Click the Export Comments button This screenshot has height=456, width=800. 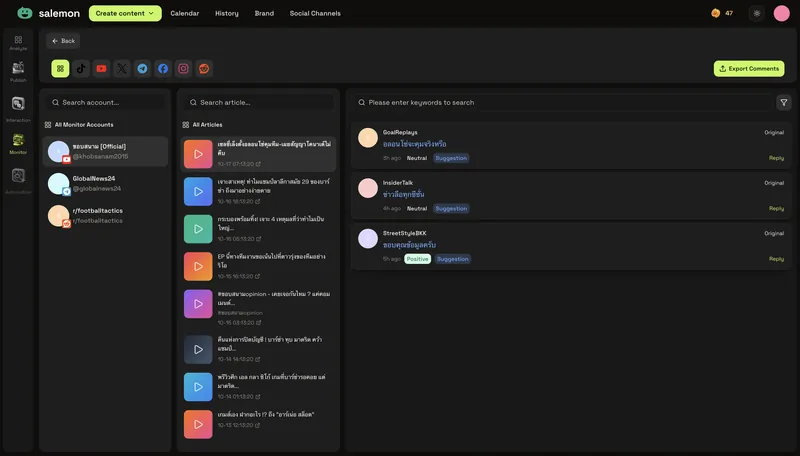[748, 68]
